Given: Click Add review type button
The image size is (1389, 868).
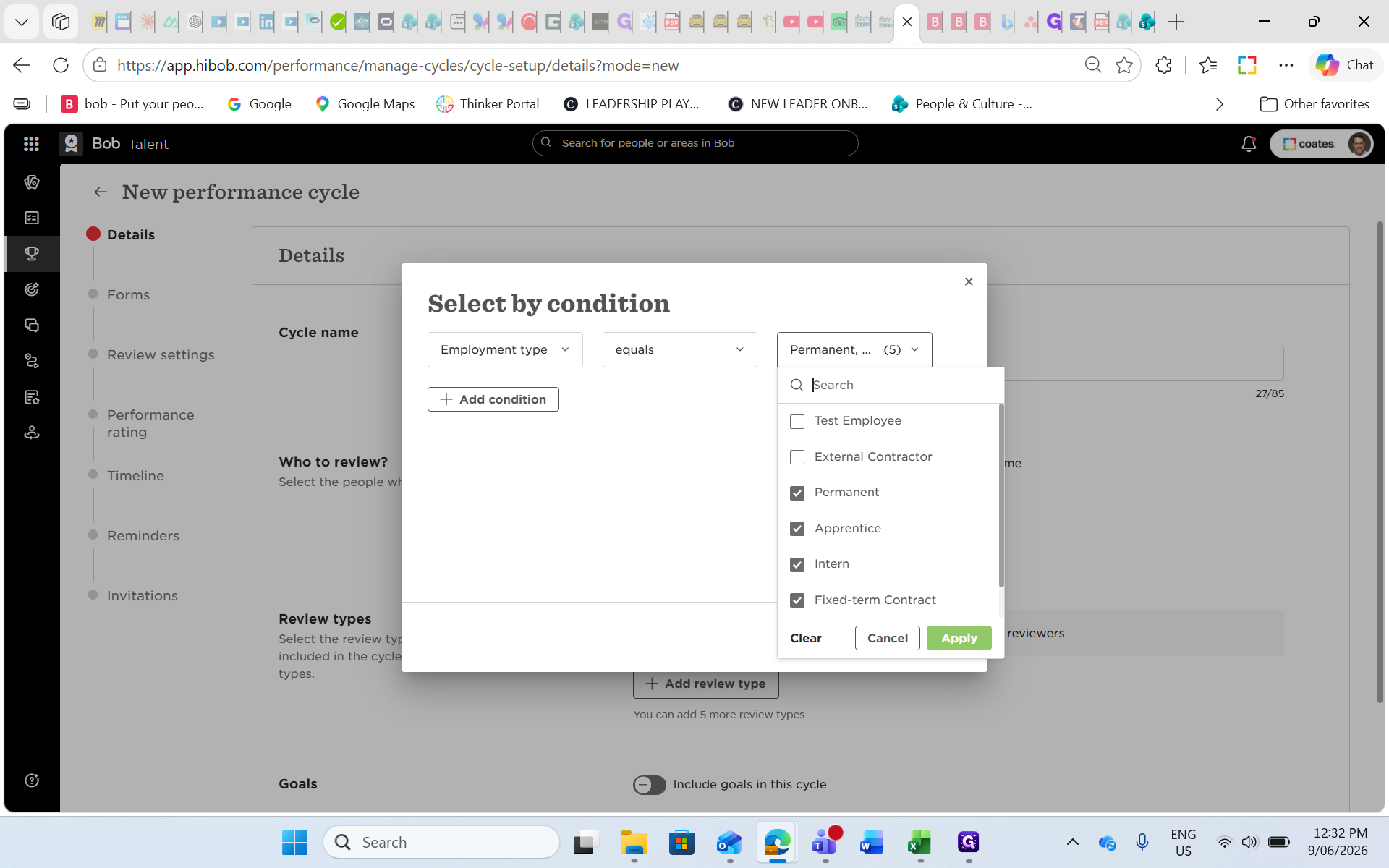Looking at the screenshot, I should [x=706, y=684].
